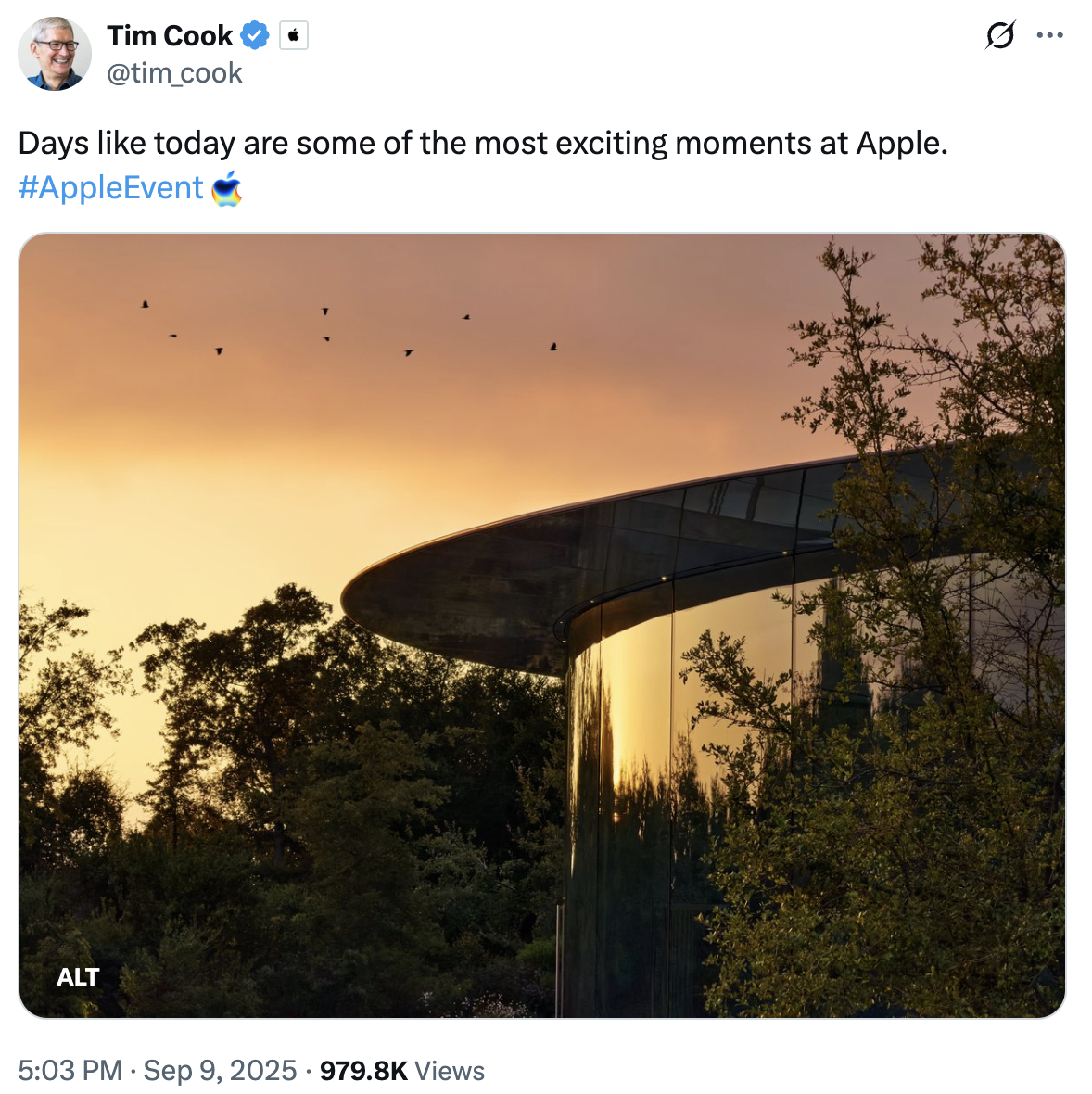Click the Tim Cook display name
This screenshot has width=1092, height=1094.
170,35
